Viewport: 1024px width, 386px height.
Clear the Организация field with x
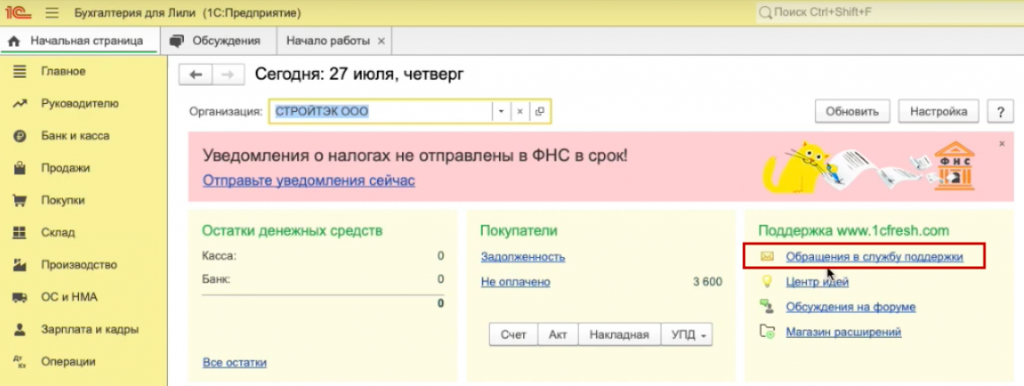click(520, 112)
